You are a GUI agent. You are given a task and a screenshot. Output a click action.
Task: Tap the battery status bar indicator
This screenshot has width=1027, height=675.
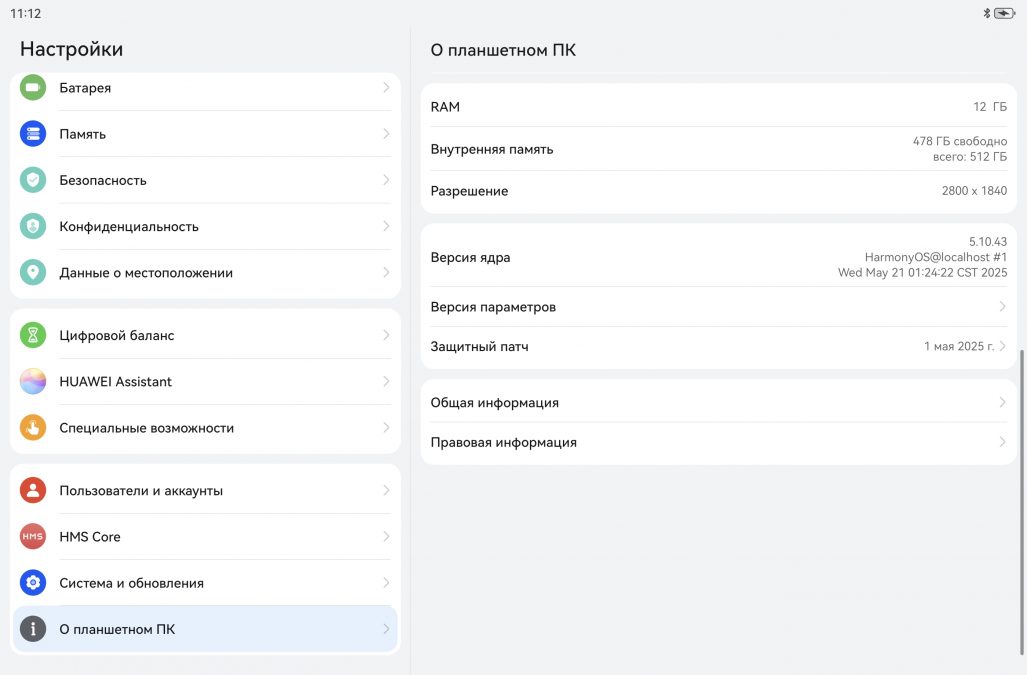click(x=1004, y=14)
